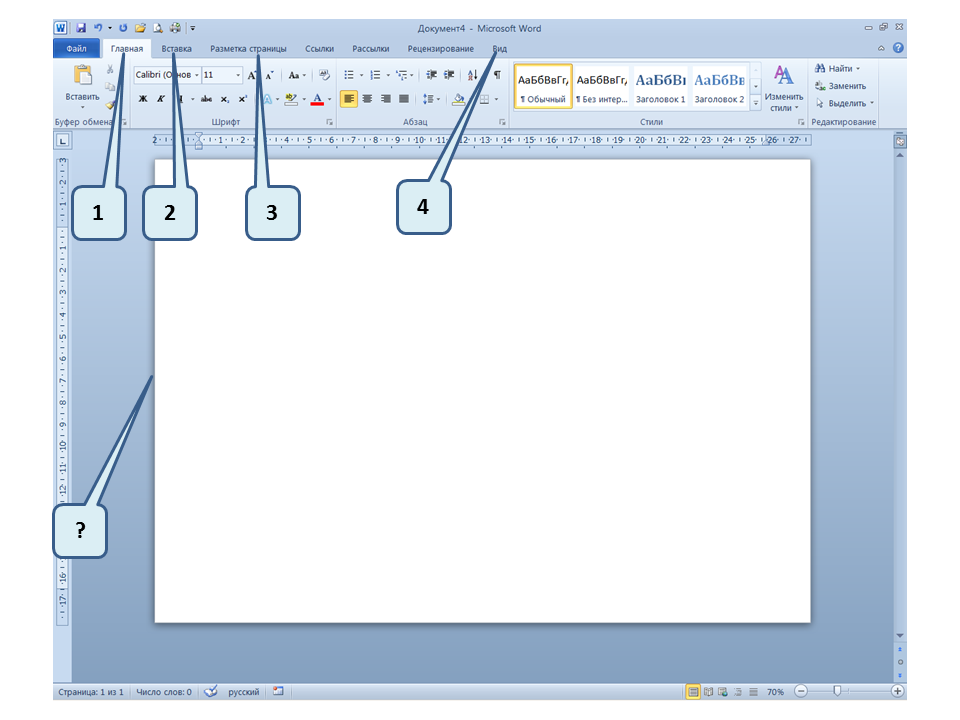Open the font color dropdown arrow
Viewport: 960px width, 720px height.
click(x=329, y=99)
